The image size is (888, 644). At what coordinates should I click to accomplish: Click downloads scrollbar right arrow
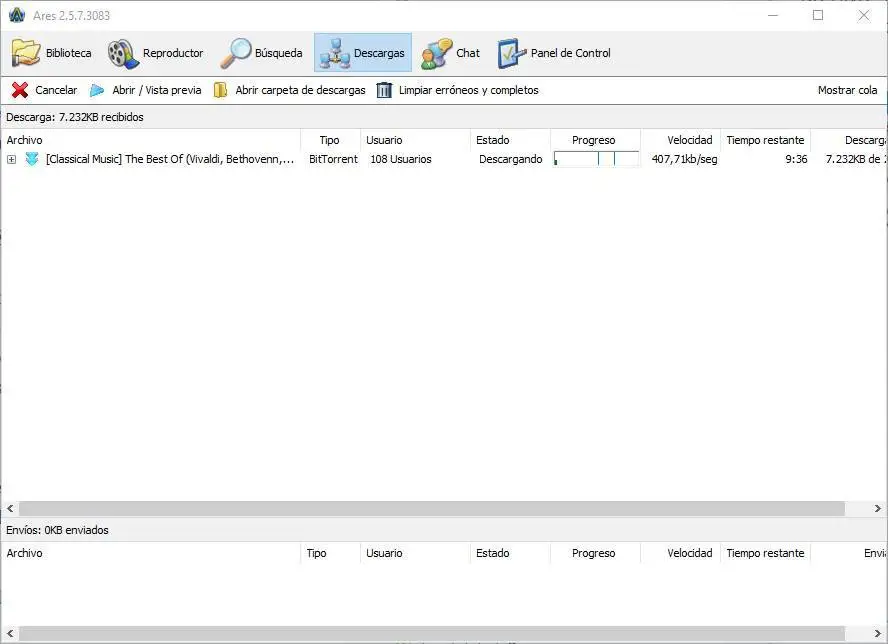coord(878,508)
